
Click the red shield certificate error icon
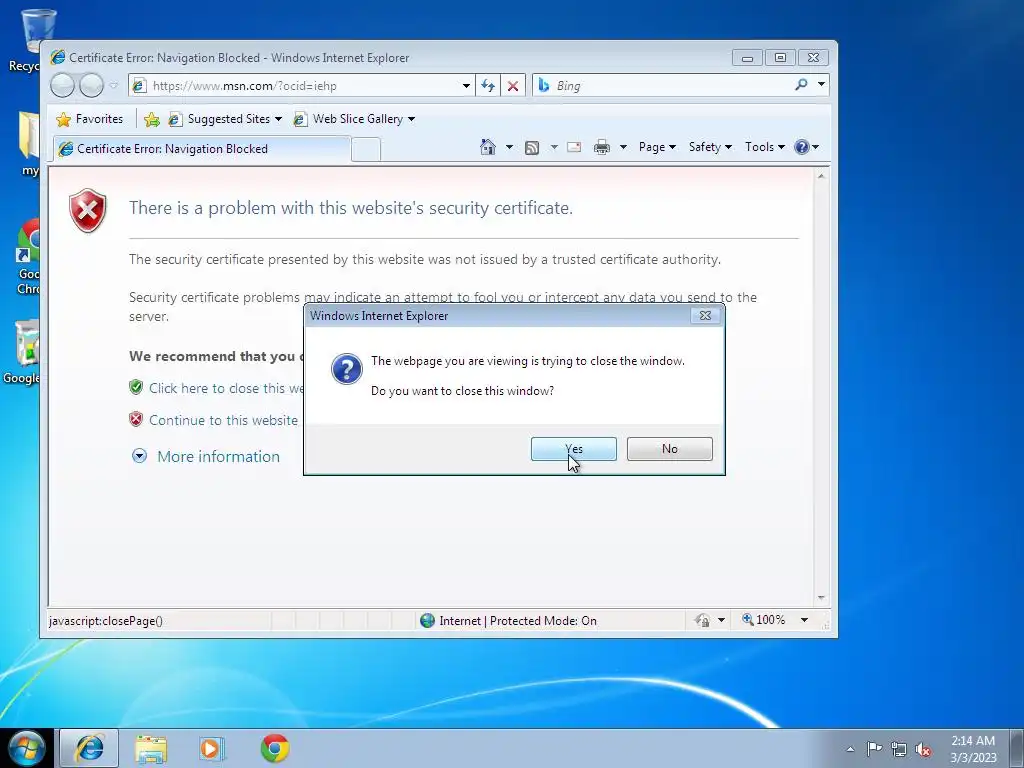(88, 210)
